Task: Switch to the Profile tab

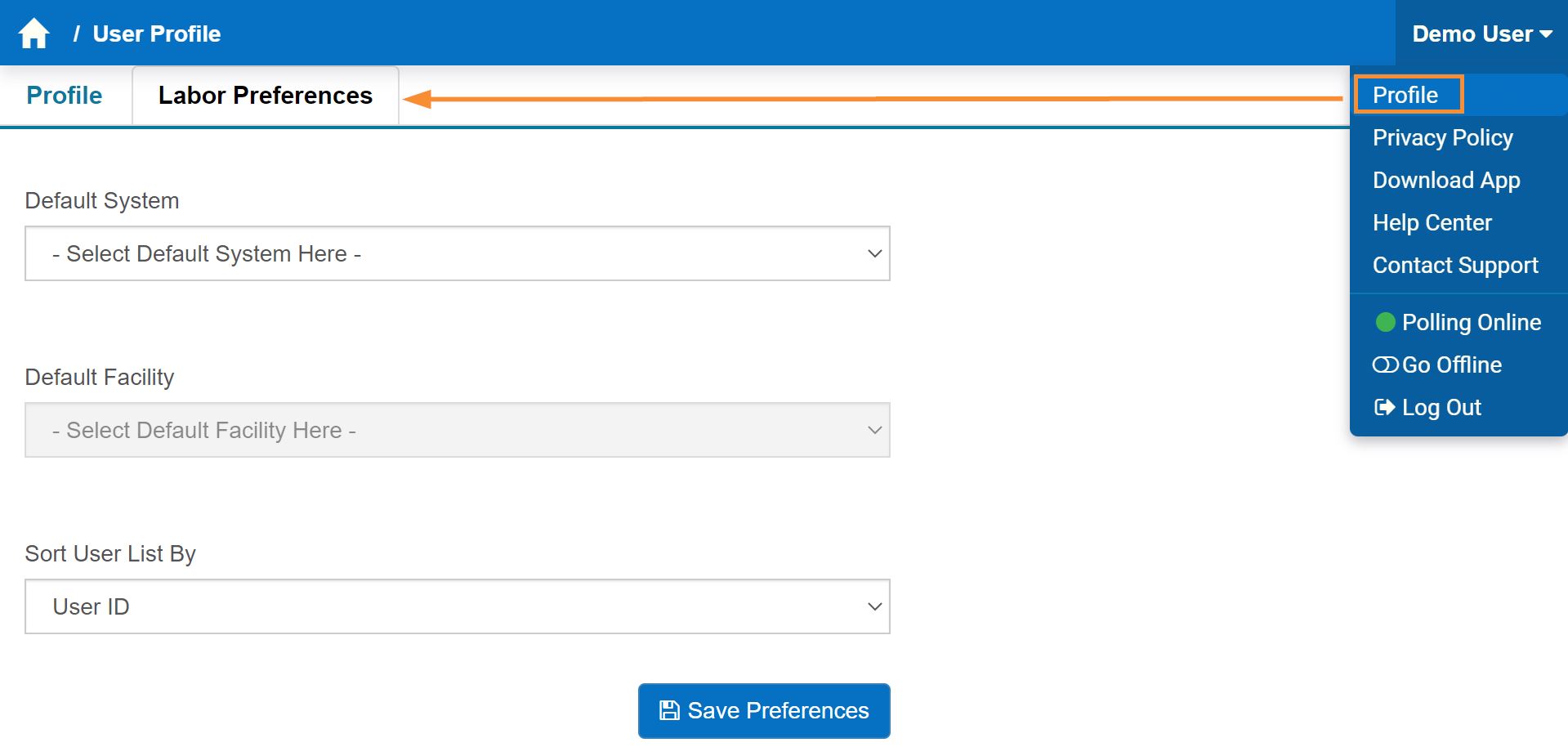Action: click(65, 96)
